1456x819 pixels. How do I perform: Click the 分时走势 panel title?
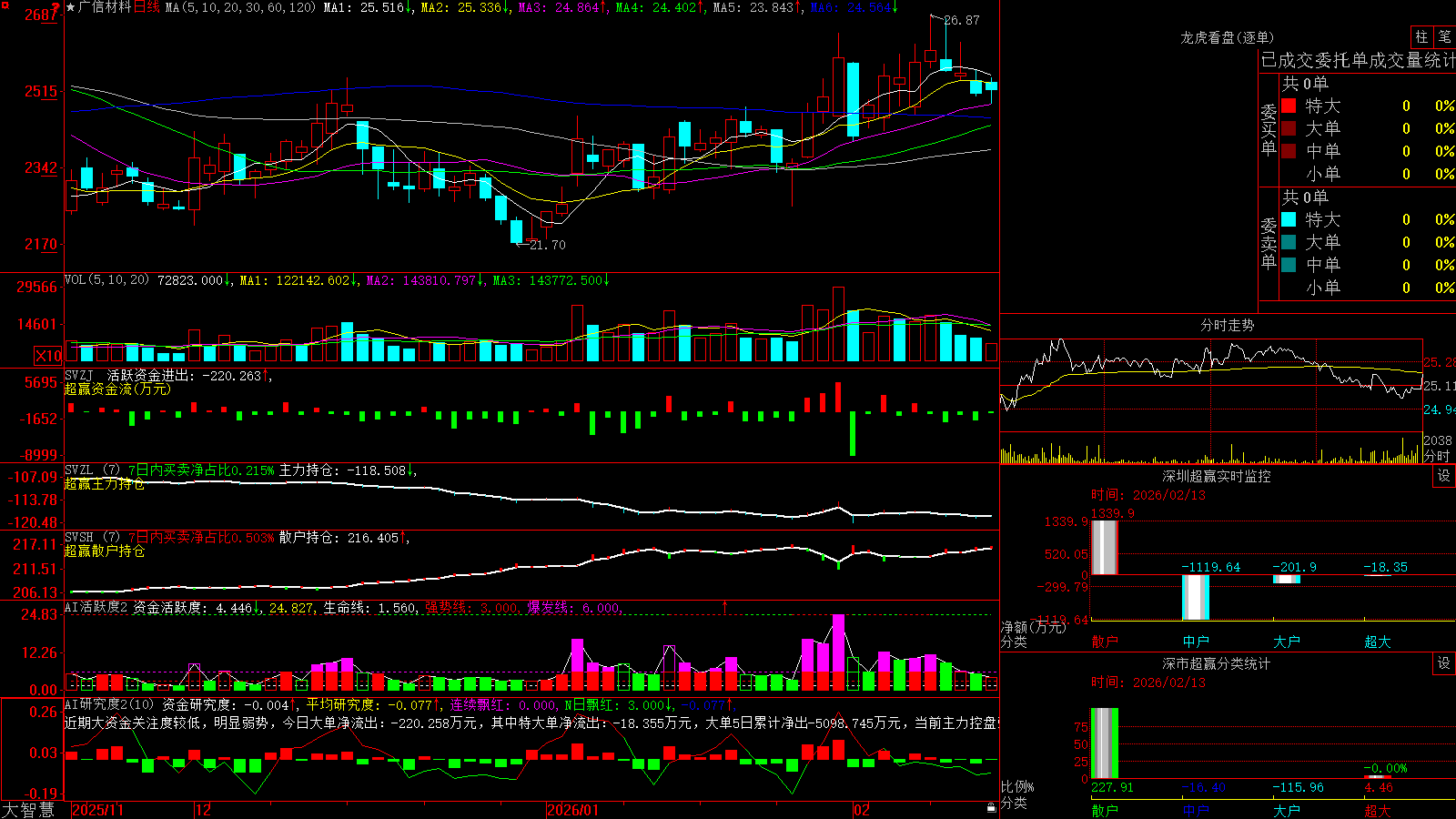(x=1228, y=325)
